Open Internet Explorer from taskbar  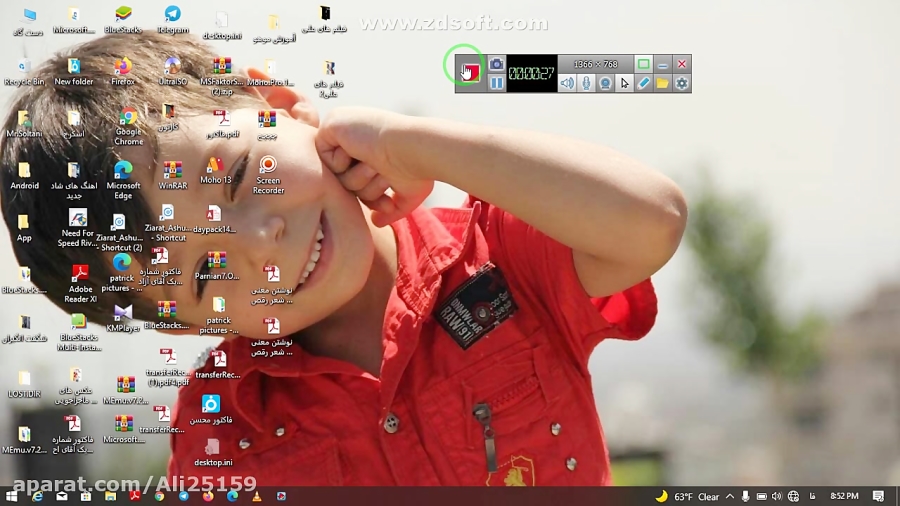pyautogui.click(x=37, y=496)
